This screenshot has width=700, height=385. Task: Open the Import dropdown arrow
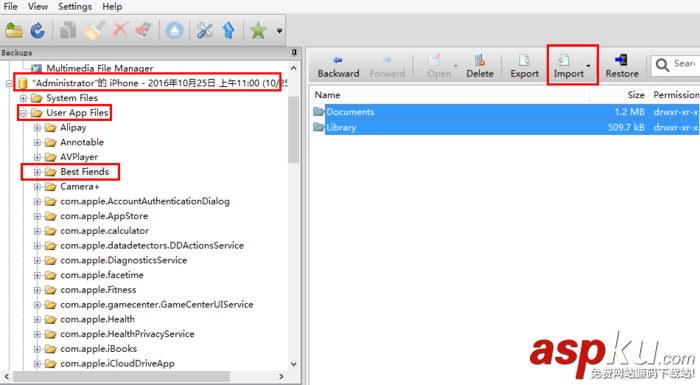click(588, 66)
